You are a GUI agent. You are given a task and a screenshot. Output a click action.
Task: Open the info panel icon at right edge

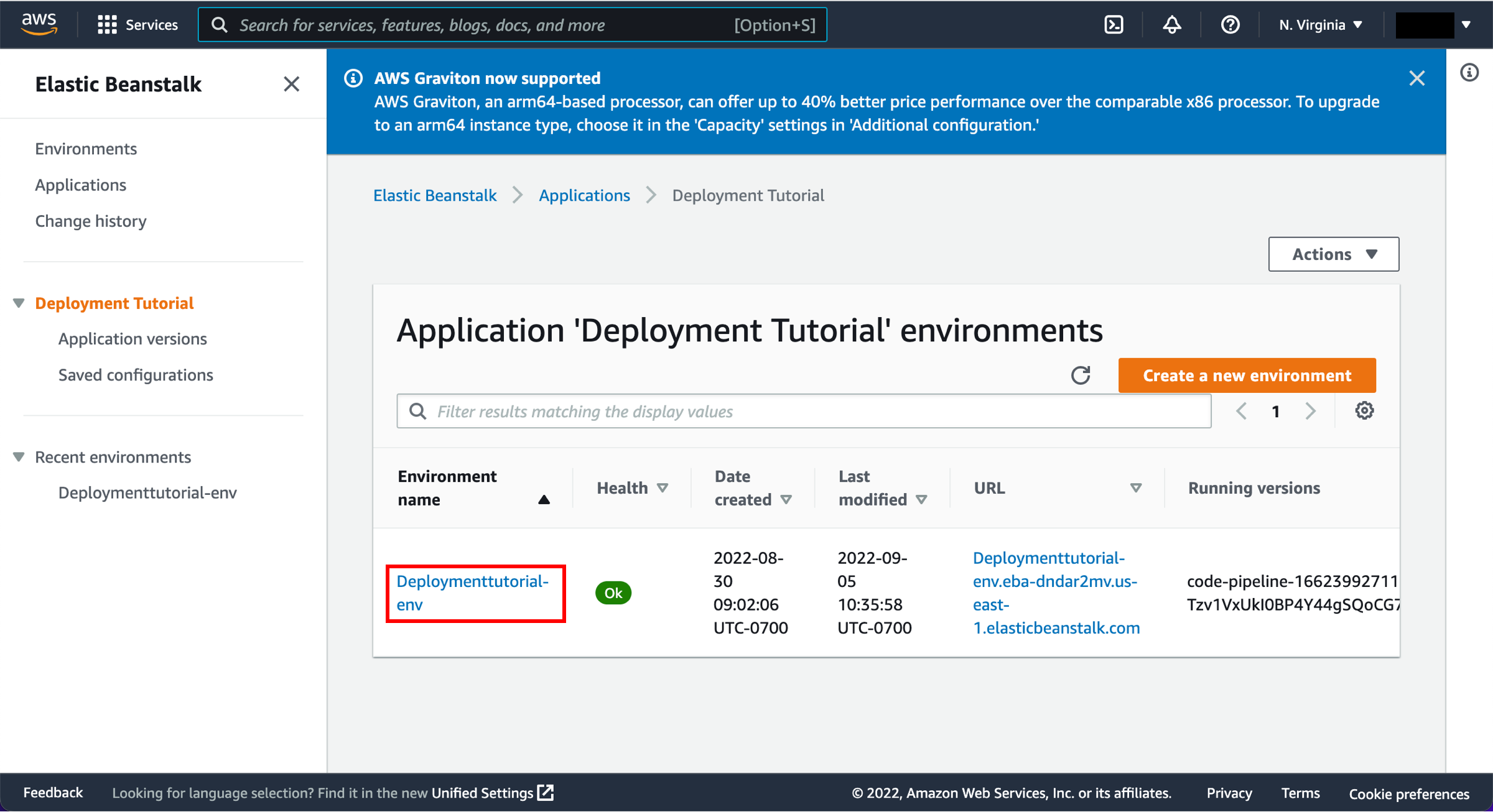click(x=1469, y=73)
